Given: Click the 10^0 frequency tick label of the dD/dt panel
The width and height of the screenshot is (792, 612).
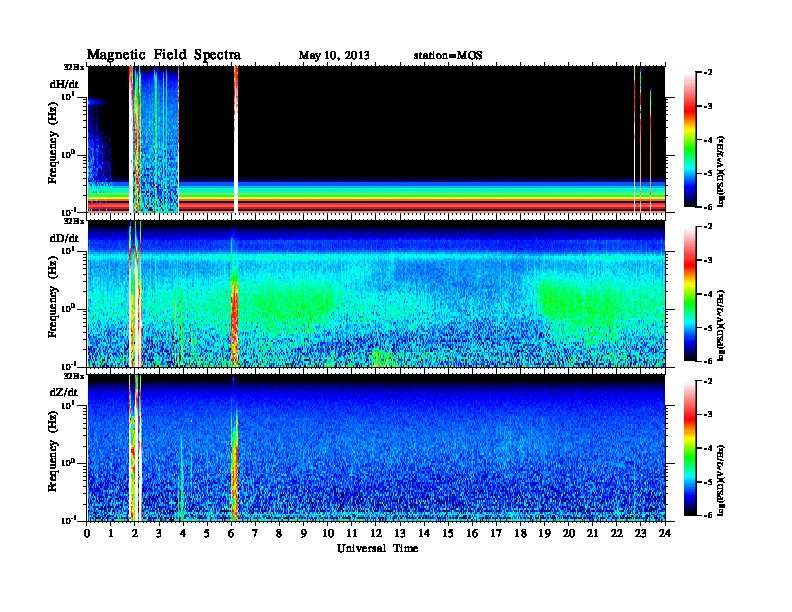Looking at the screenshot, I should [x=68, y=308].
